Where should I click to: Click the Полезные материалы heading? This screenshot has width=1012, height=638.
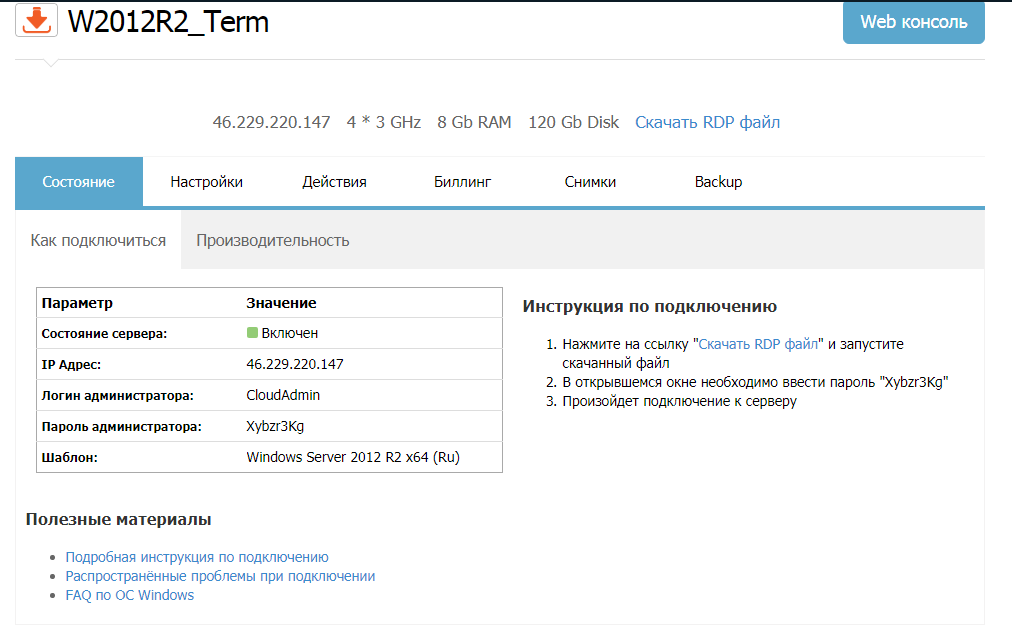coord(118,519)
